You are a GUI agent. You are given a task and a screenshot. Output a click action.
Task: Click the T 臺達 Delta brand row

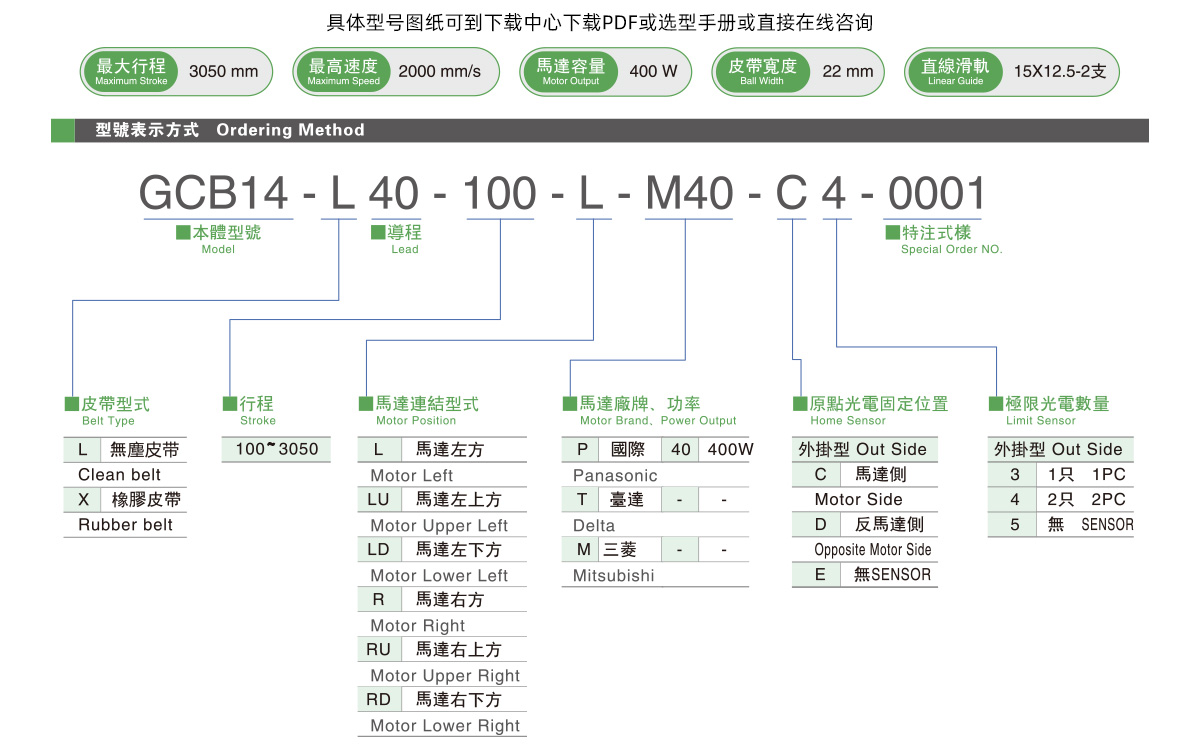pyautogui.click(x=655, y=499)
